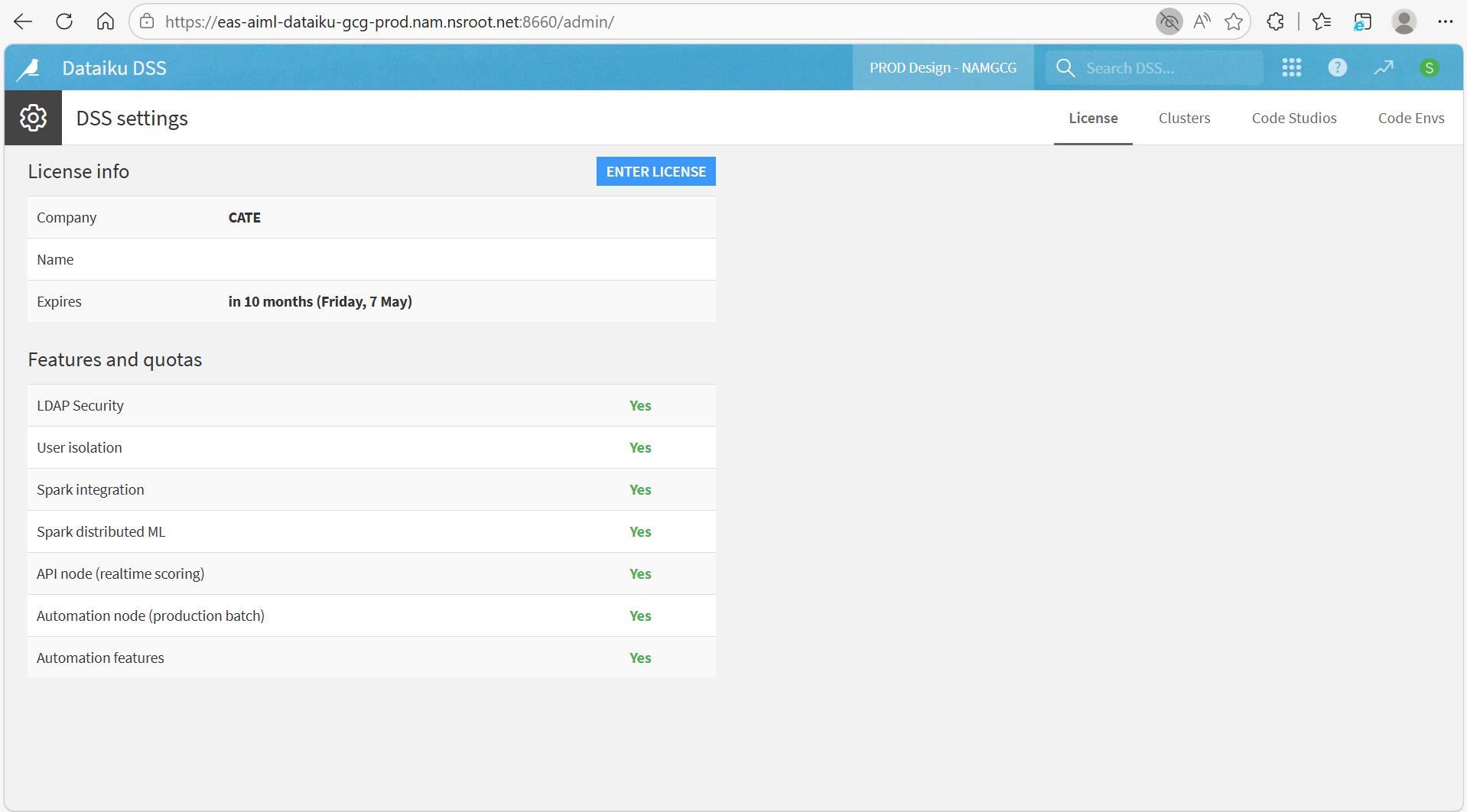Open the applications grid menu
The image size is (1467, 812).
coord(1292,68)
